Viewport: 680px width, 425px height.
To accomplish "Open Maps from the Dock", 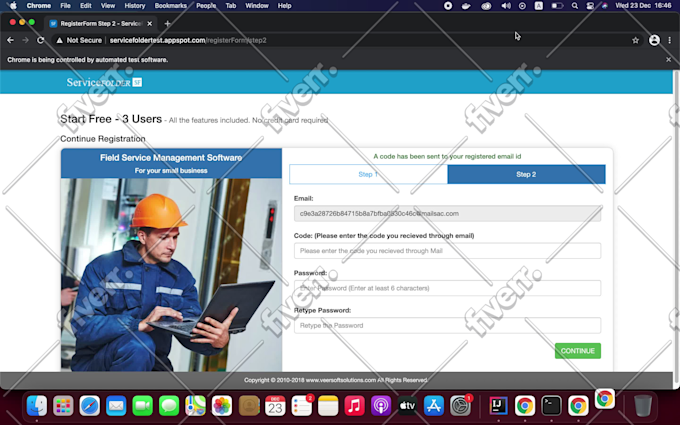I will tap(196, 406).
